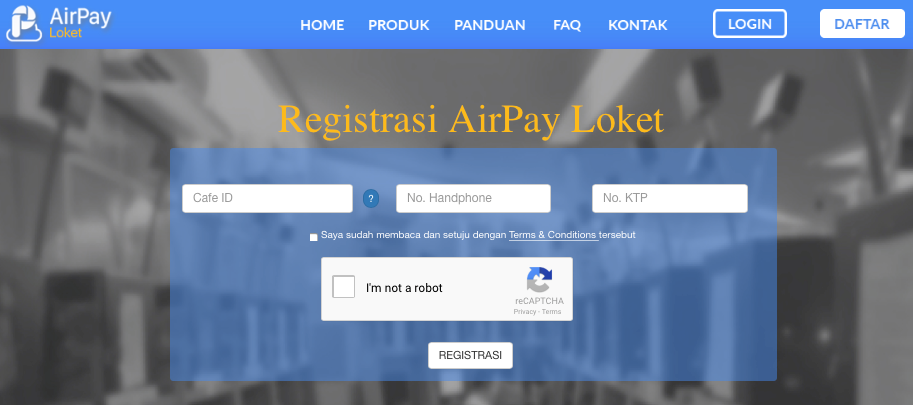Click the DAFTAR button

(862, 24)
